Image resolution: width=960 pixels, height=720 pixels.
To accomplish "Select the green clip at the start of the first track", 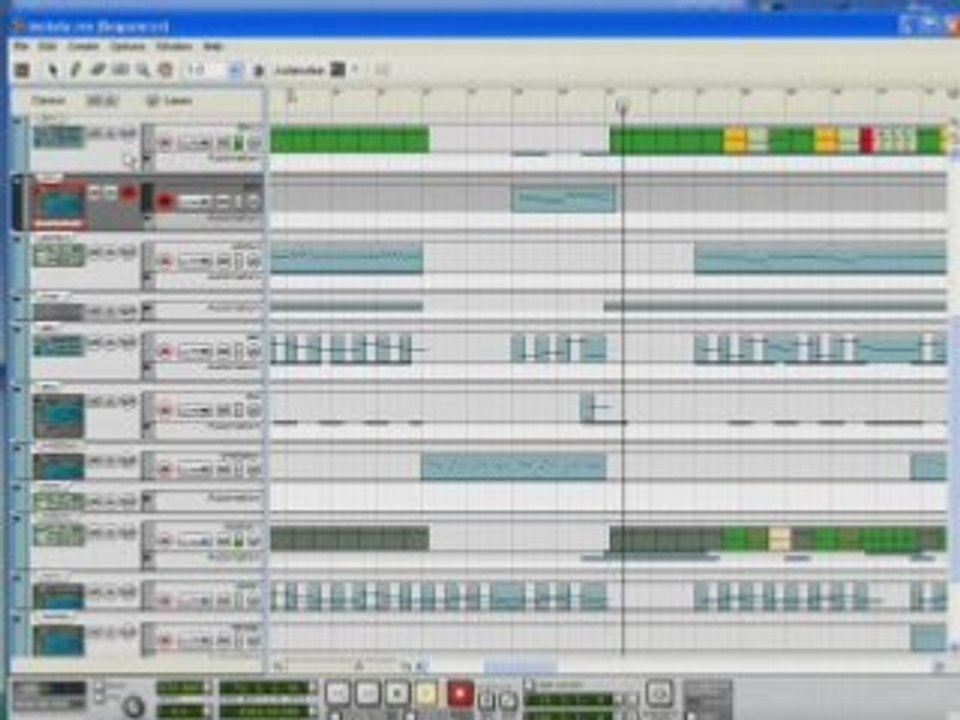I will point(350,139).
